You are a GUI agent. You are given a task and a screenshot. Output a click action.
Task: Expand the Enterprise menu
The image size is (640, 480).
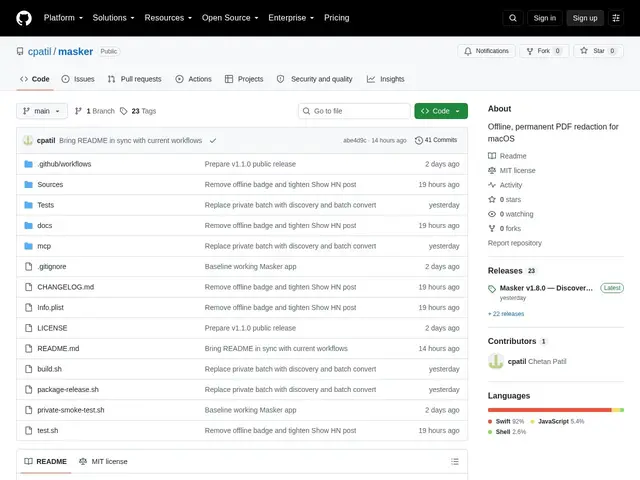(x=291, y=18)
